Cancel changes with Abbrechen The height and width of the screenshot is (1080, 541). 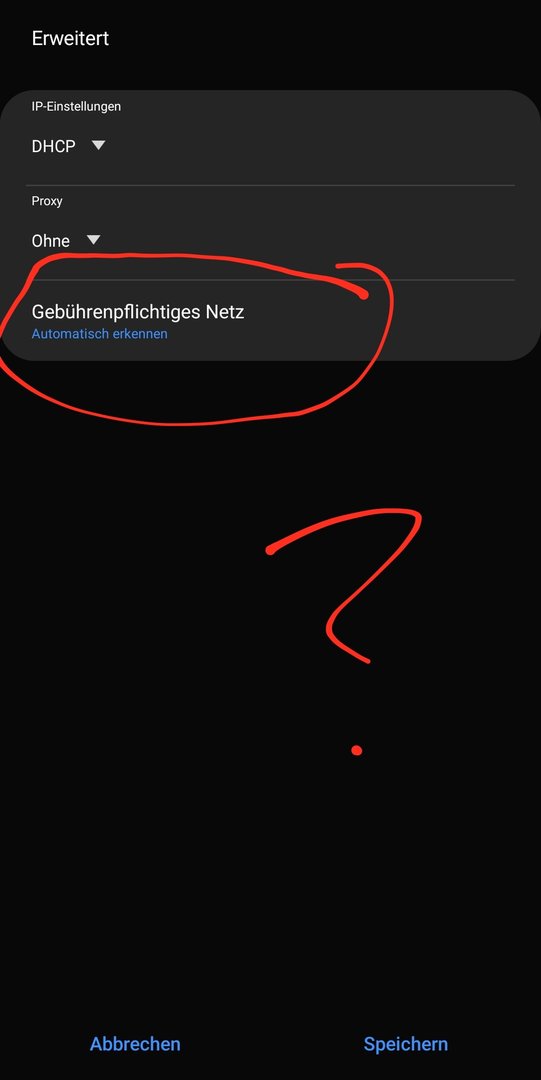tap(135, 1043)
